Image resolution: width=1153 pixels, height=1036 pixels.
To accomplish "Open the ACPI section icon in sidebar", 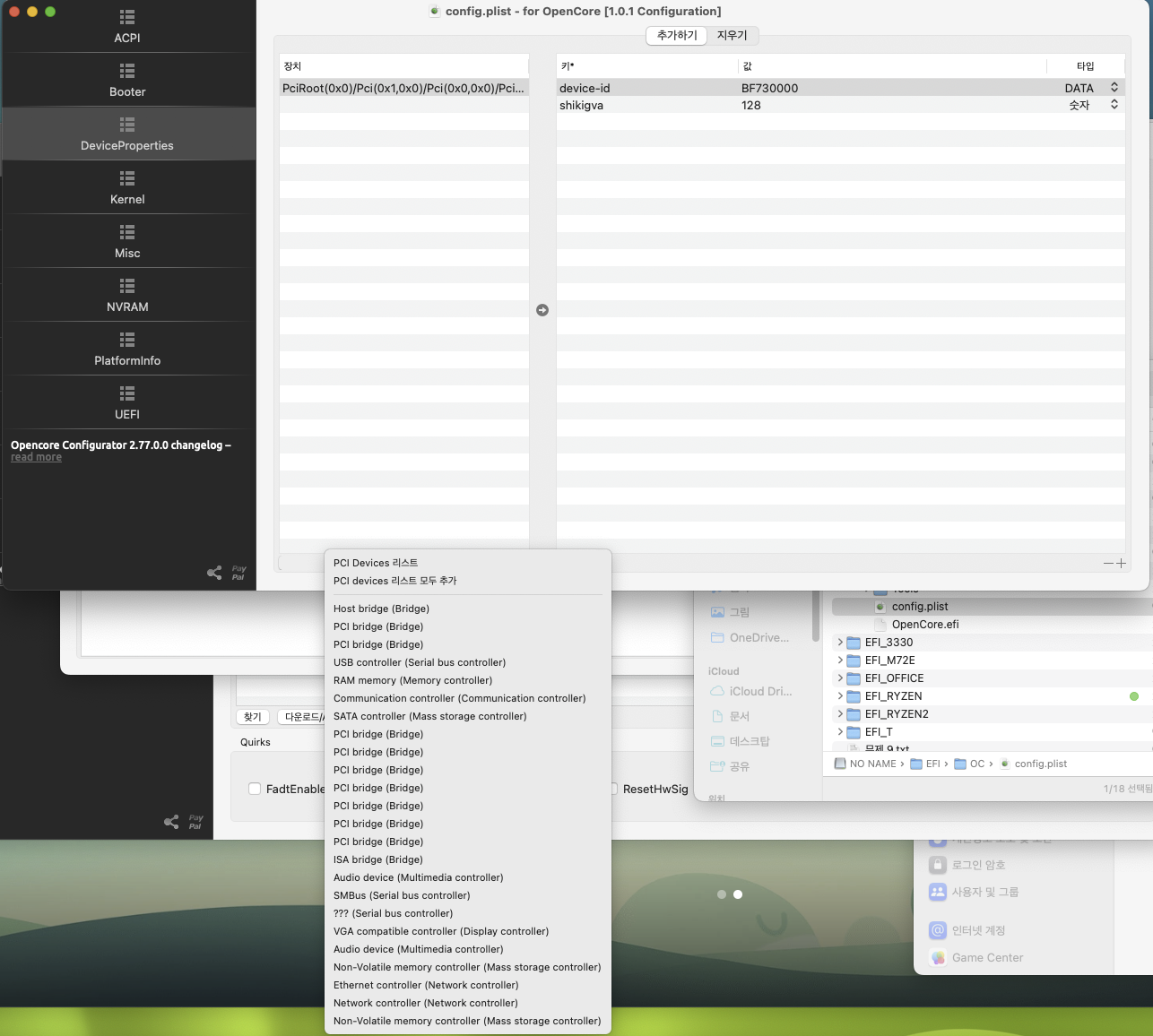I will pos(127,17).
